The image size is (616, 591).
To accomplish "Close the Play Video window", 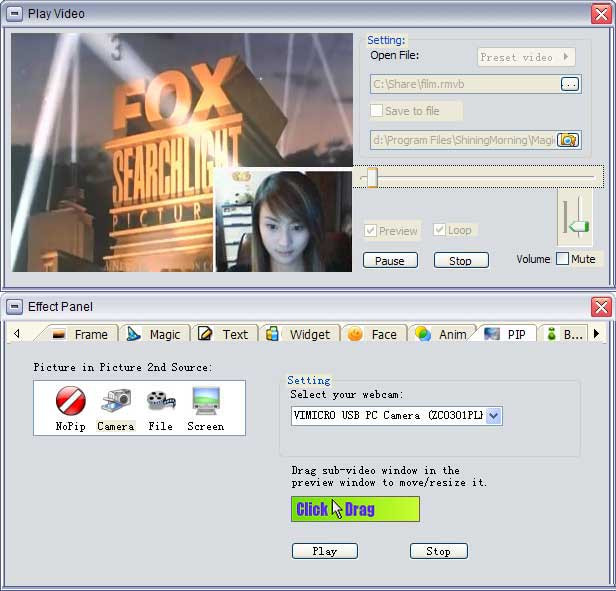I will [x=601, y=14].
